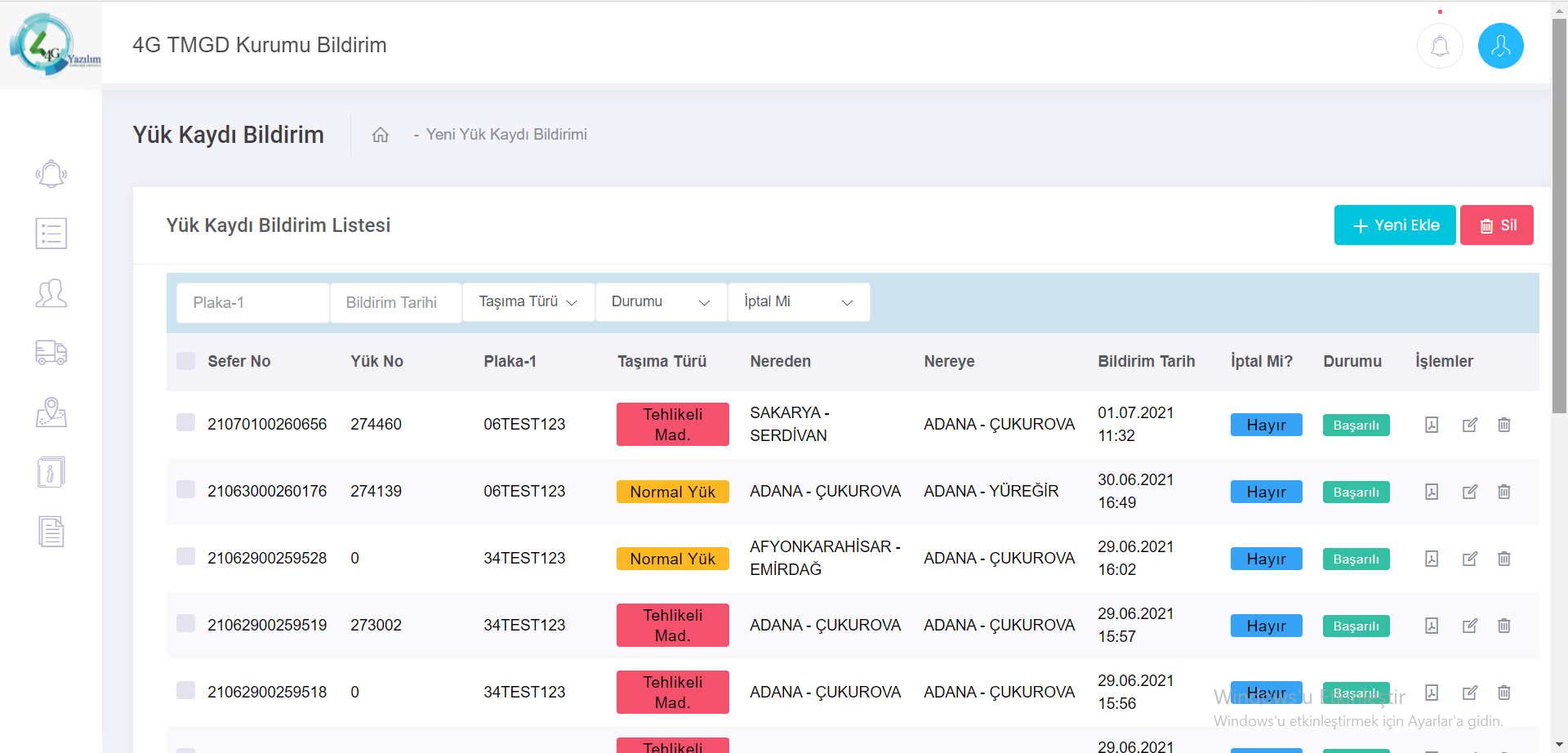Click the Taşıma Türü column header

click(661, 361)
